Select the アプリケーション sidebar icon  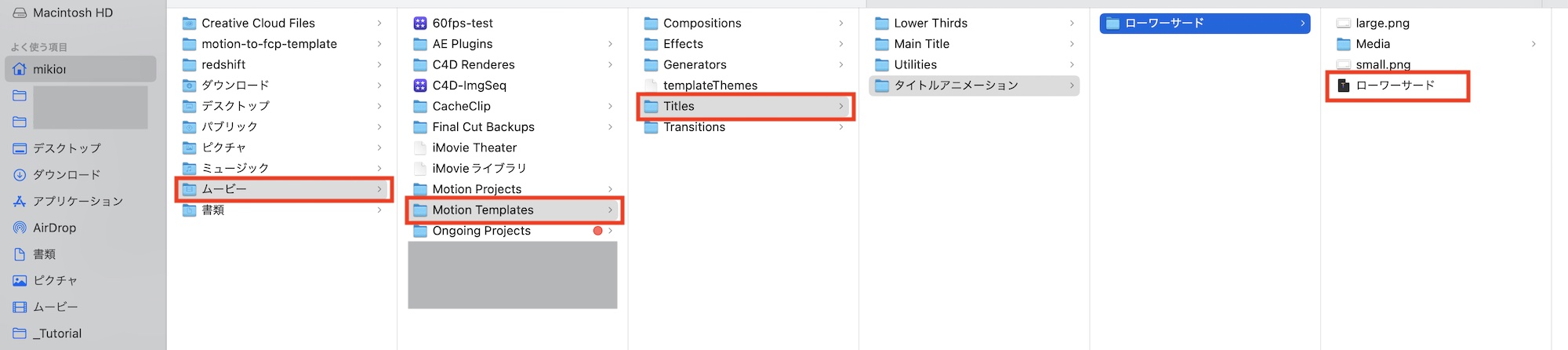pos(20,202)
